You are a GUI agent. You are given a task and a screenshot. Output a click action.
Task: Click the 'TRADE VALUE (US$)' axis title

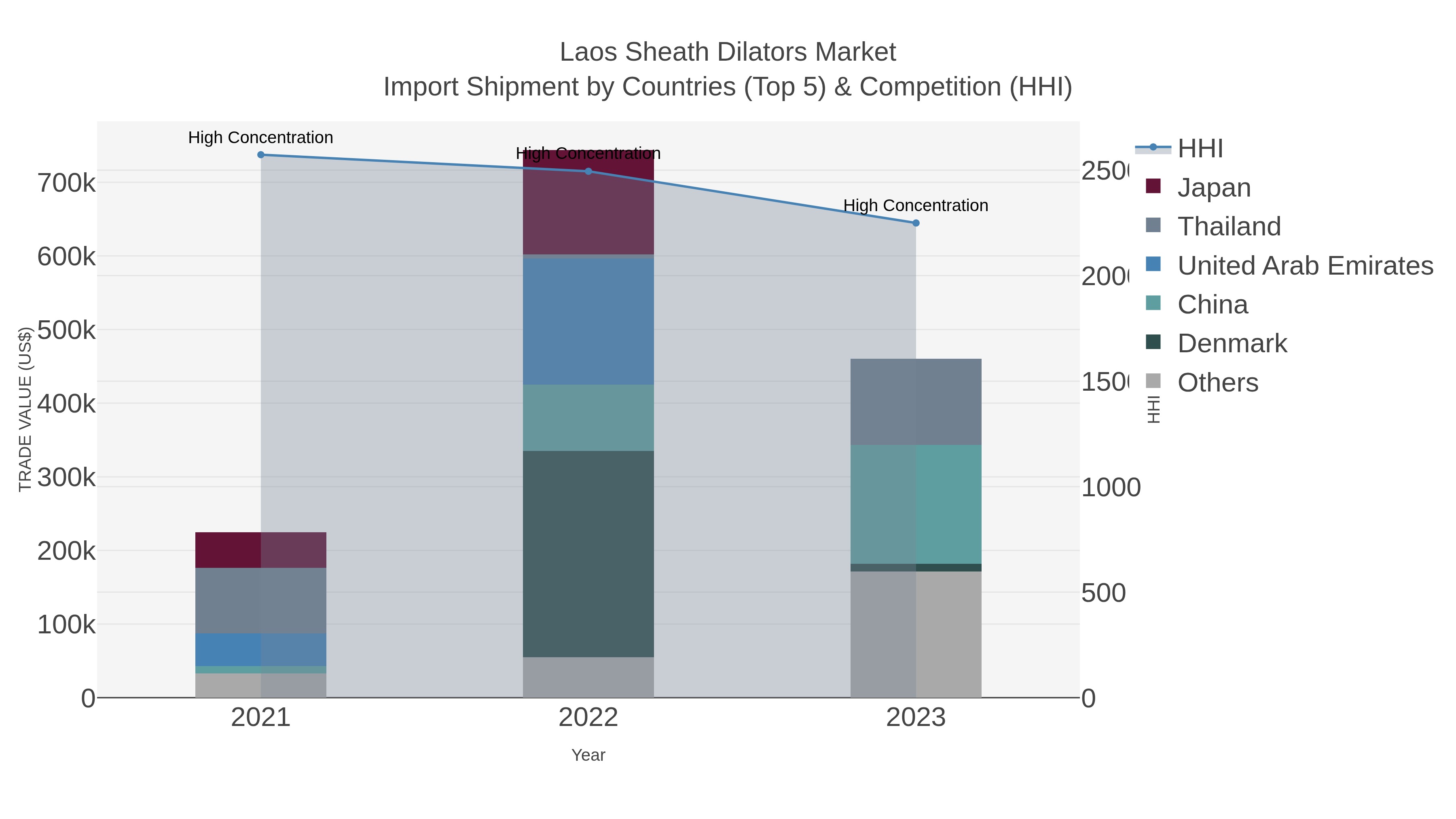point(25,409)
